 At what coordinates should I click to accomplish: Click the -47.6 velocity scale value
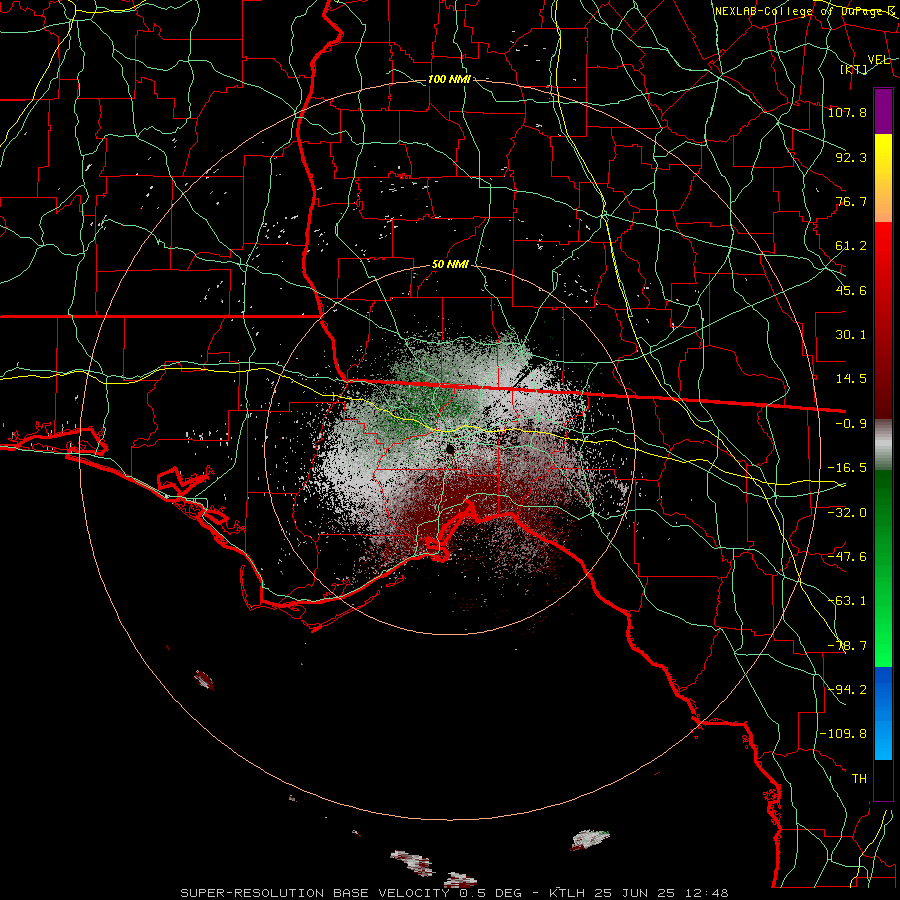pos(847,557)
